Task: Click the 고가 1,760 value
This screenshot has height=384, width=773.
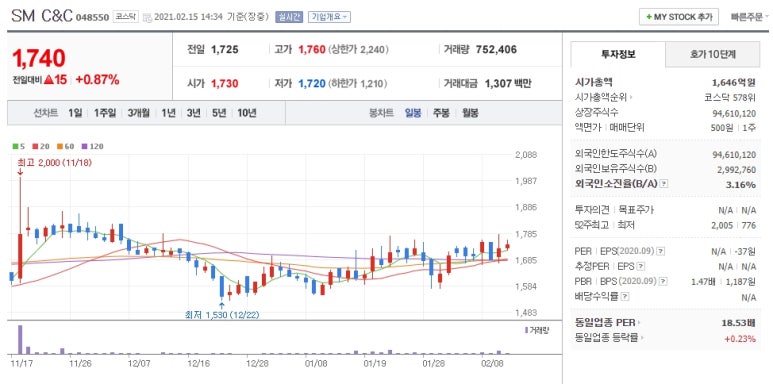Action: 312,50
